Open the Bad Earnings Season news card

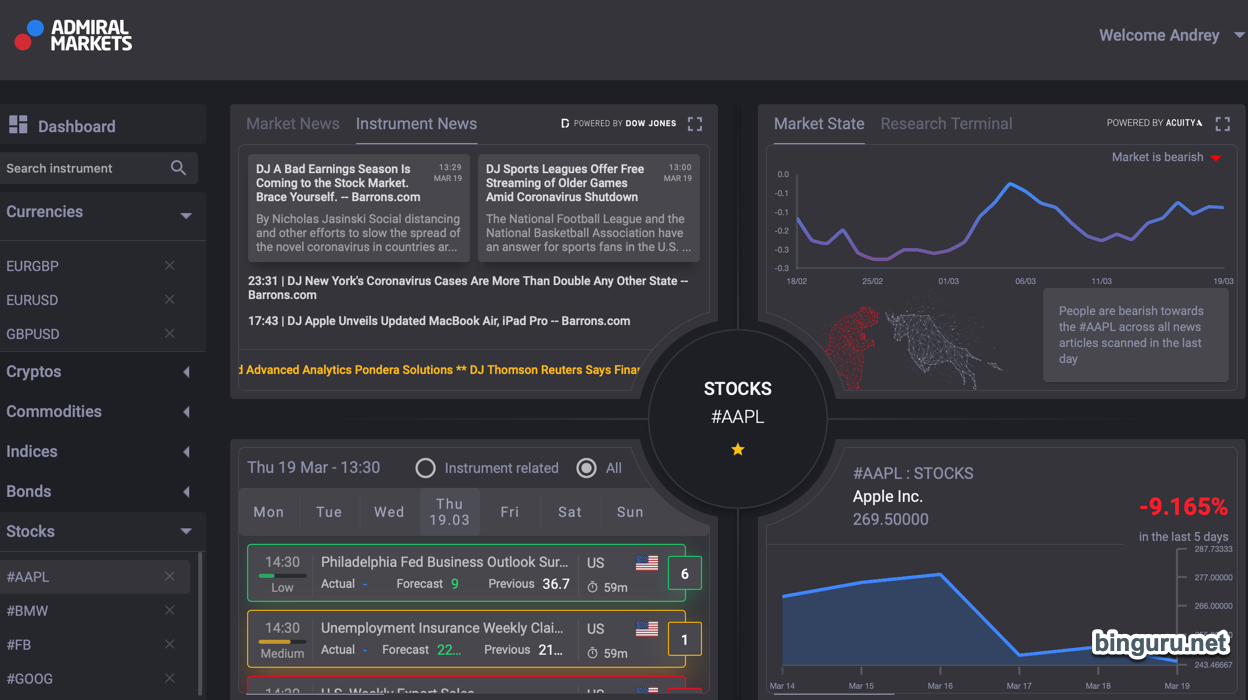pos(359,208)
